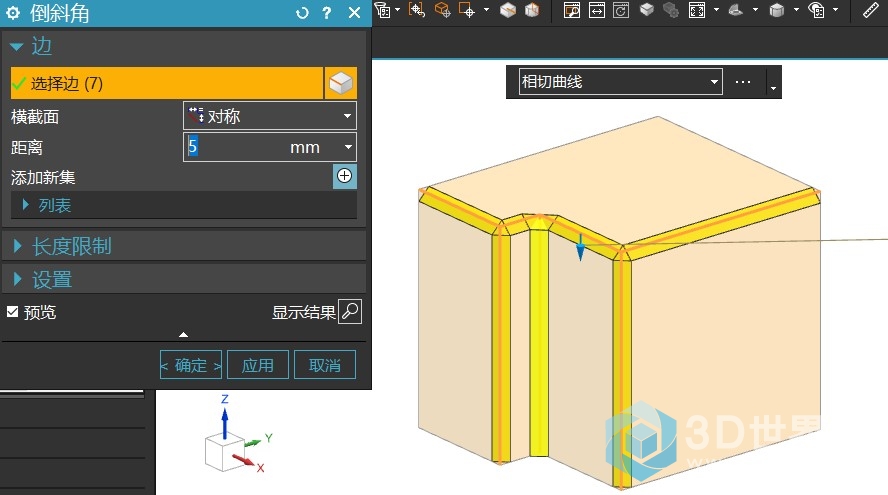Click the grey cube with gear icon
This screenshot has width=888, height=495.
(x=671, y=10)
